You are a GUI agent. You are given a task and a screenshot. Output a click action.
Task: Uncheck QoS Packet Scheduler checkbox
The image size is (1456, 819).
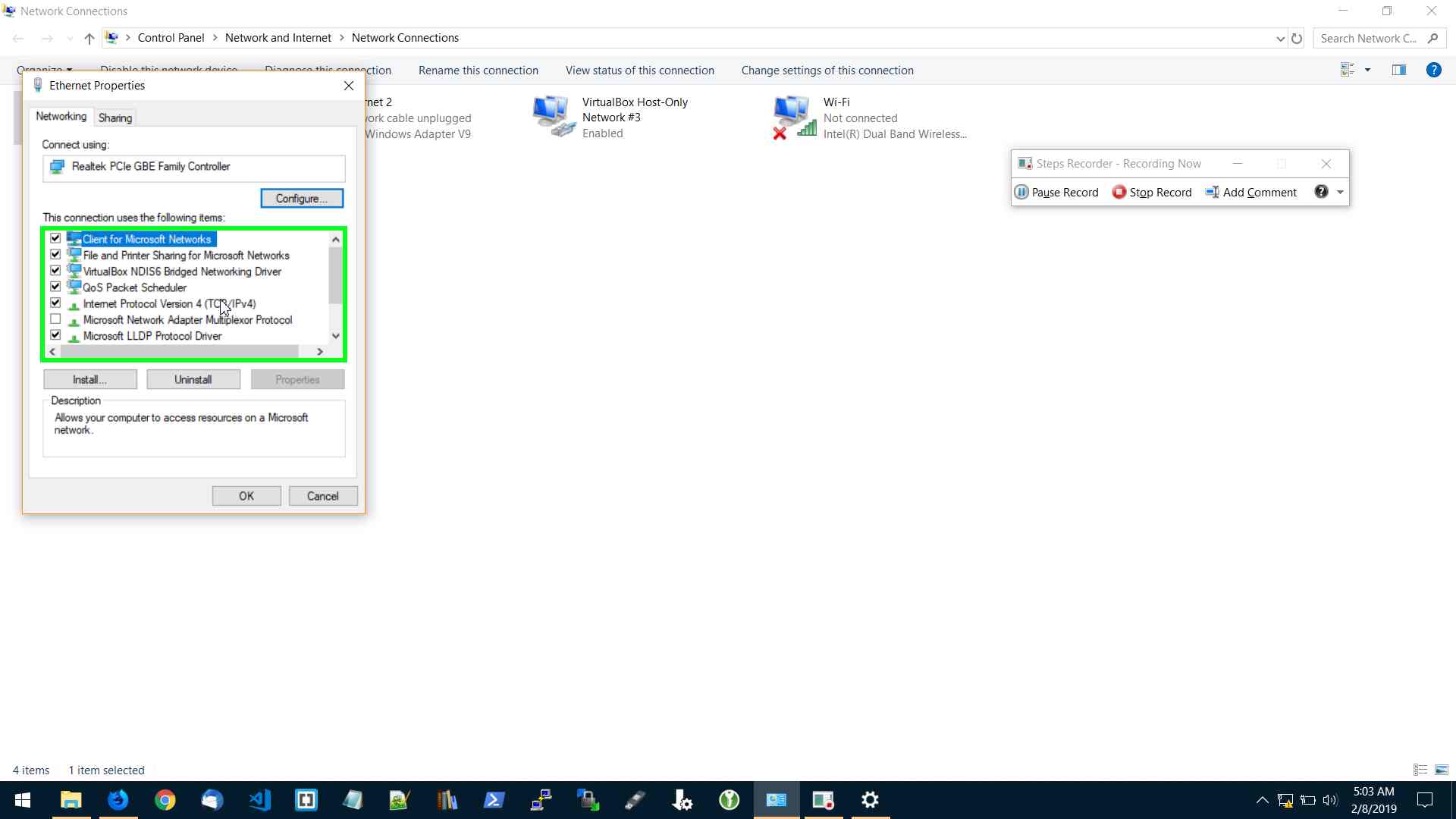tap(55, 287)
